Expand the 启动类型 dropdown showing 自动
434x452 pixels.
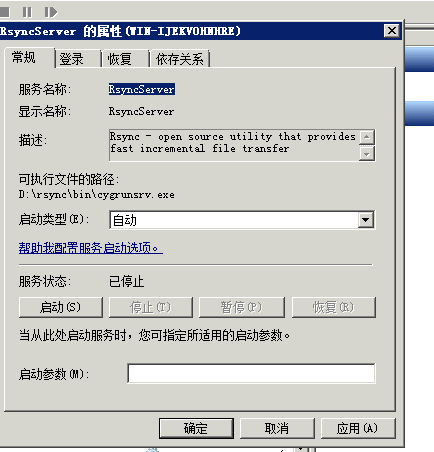pos(366,220)
